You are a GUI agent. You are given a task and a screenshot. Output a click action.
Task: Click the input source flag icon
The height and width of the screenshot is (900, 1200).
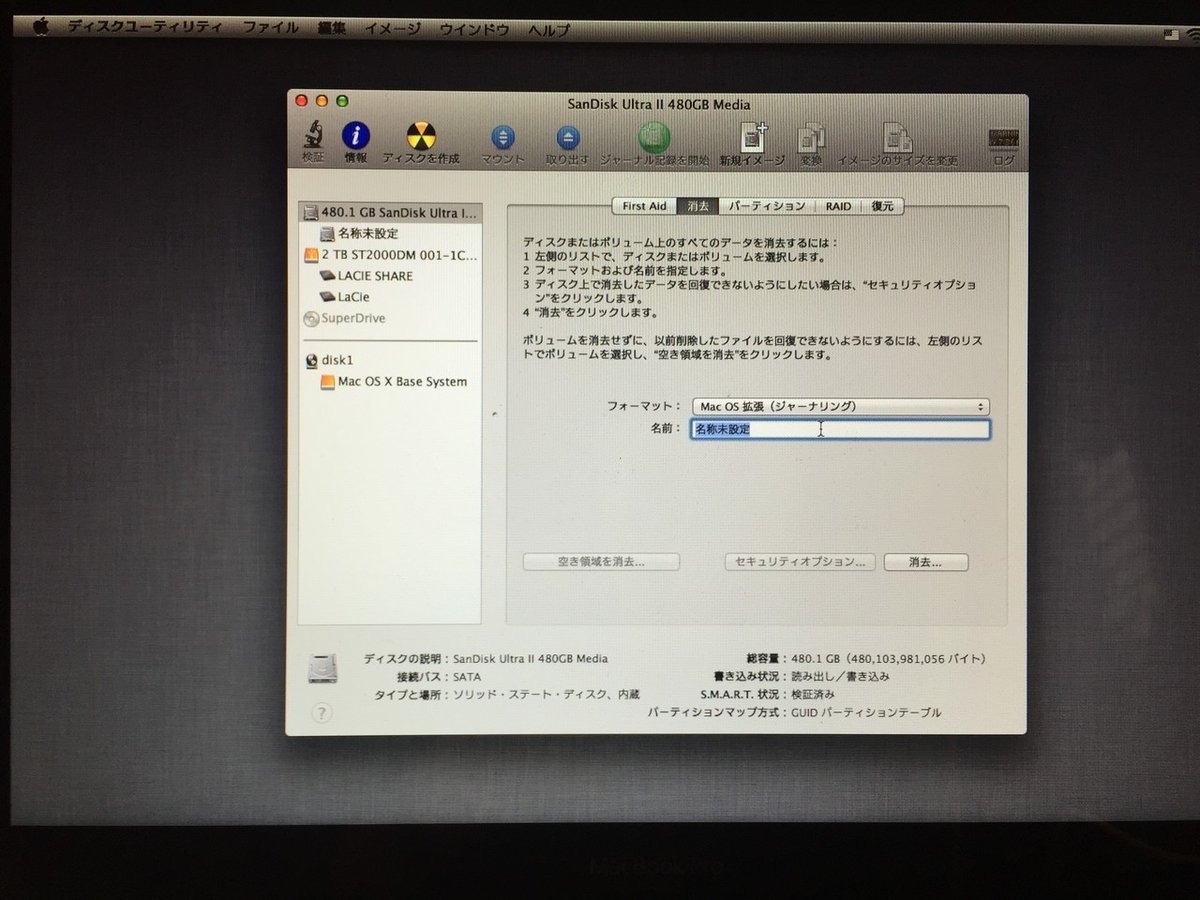(x=1169, y=34)
